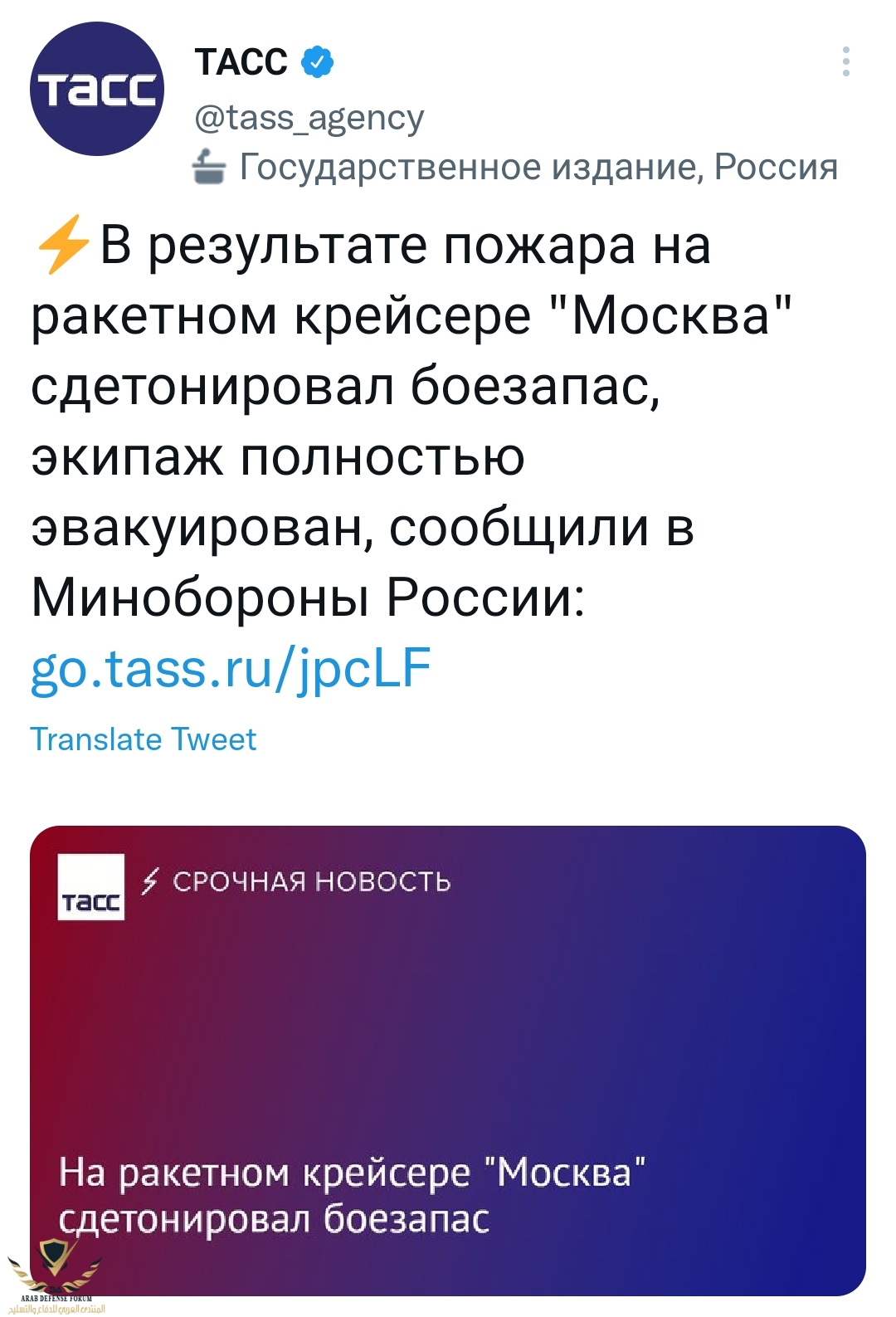Open the go.tass.ru/jpcLF link
Viewport: 896px width, 1317px height.
231,669
